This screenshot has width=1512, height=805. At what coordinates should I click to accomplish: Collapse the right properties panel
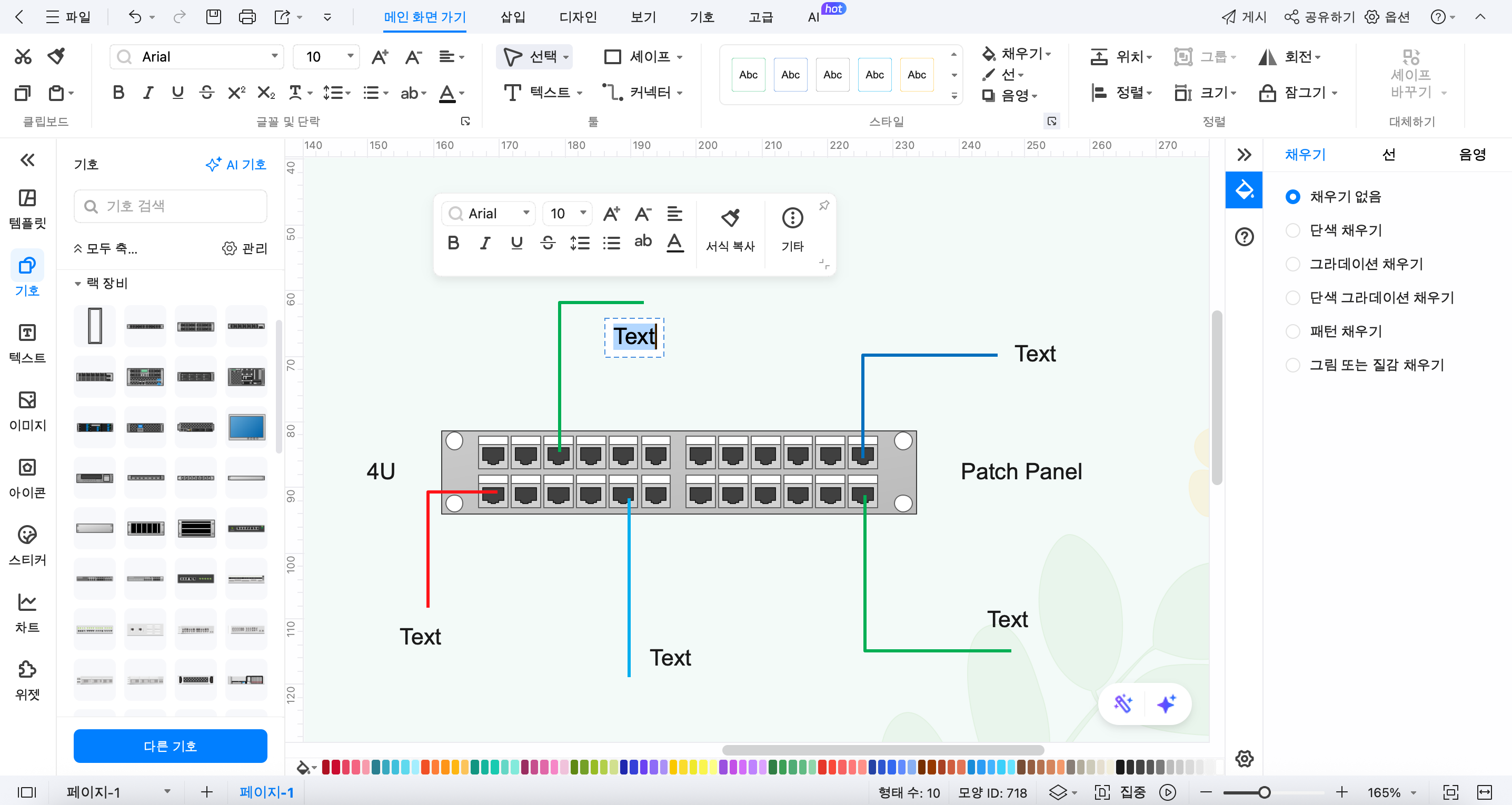click(x=1244, y=155)
